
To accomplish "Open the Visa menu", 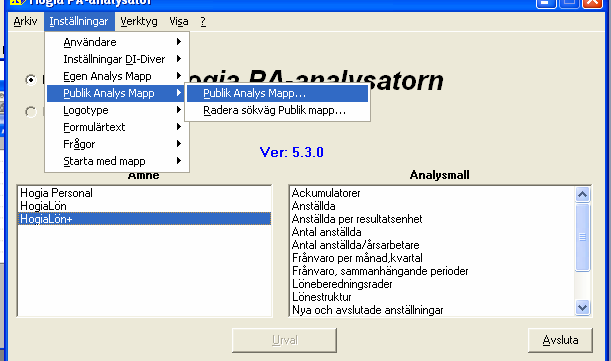I will coord(179,21).
